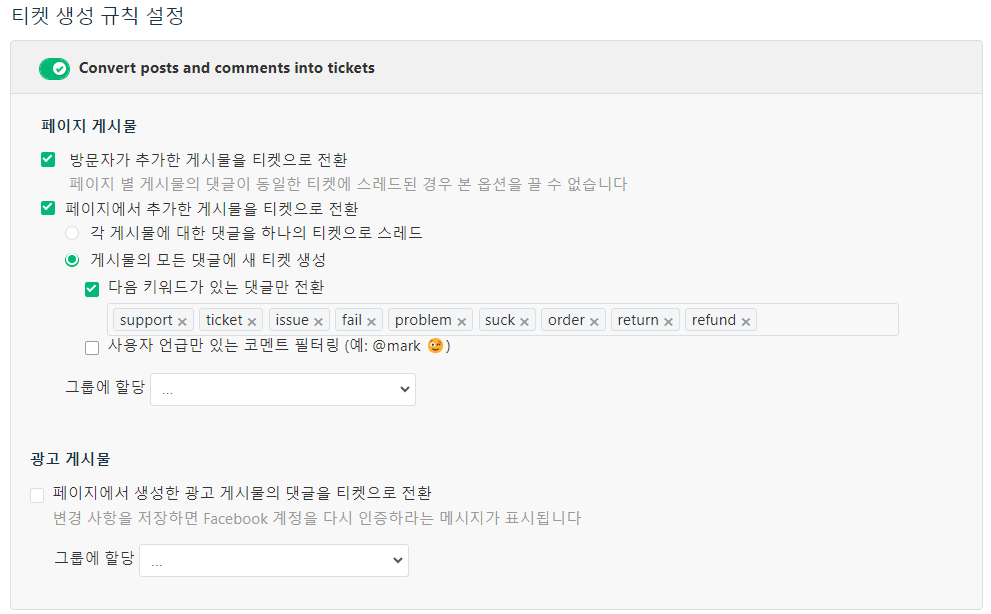991x614 pixels.
Task: Delete the 'refund' keyword tag
Action: (746, 322)
